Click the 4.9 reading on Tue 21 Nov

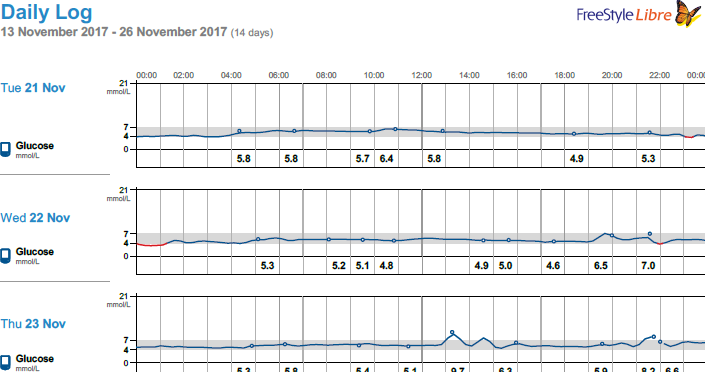(576, 159)
